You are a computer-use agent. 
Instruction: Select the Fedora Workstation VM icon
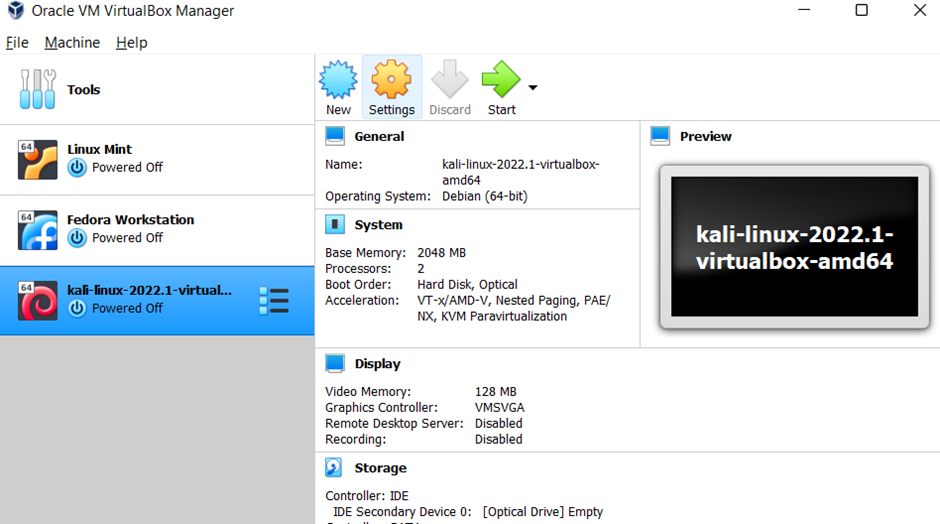38,230
